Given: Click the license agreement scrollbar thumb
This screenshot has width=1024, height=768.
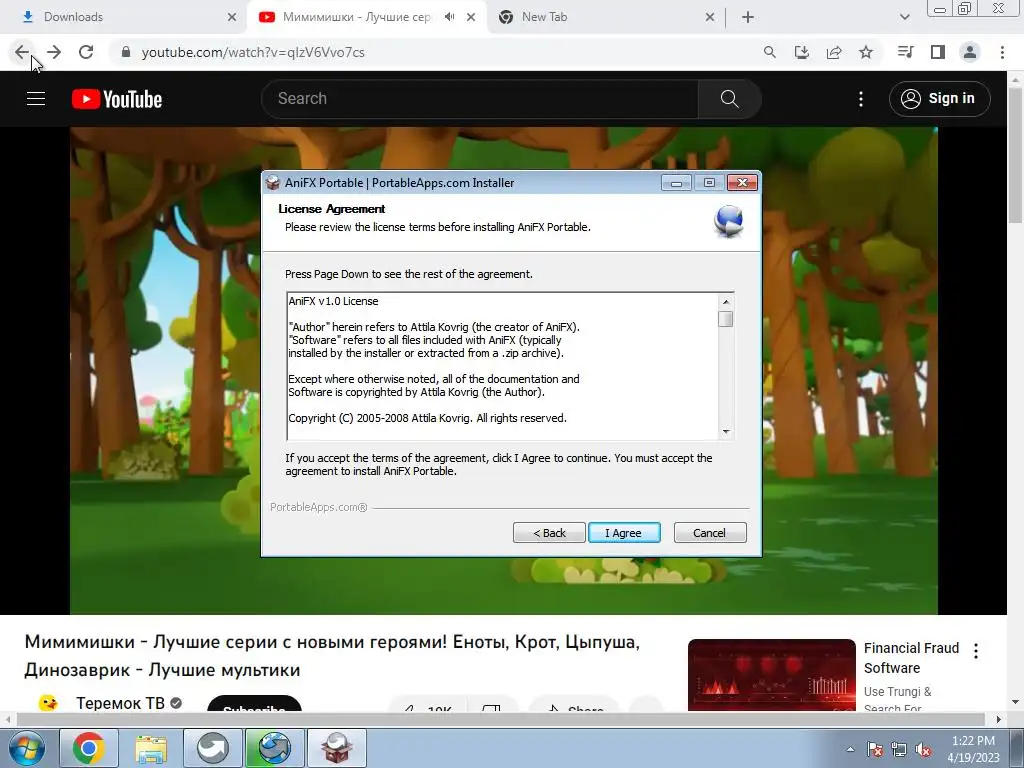Looking at the screenshot, I should click(726, 319).
